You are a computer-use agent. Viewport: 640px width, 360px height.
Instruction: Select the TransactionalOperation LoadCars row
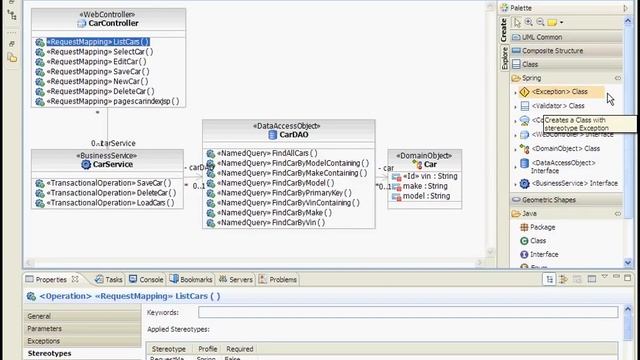tap(105, 203)
